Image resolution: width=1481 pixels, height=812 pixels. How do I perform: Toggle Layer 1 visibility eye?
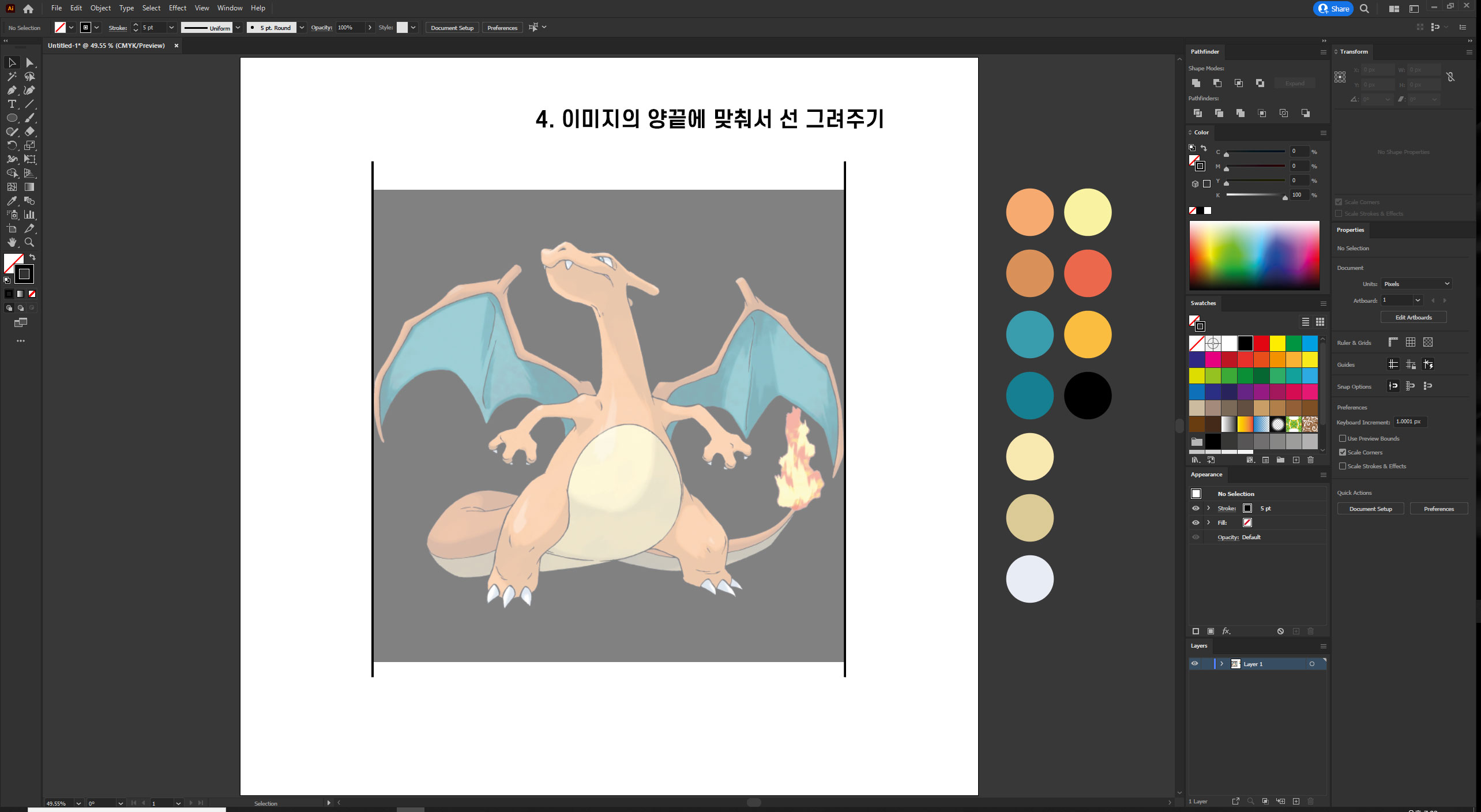(1195, 664)
